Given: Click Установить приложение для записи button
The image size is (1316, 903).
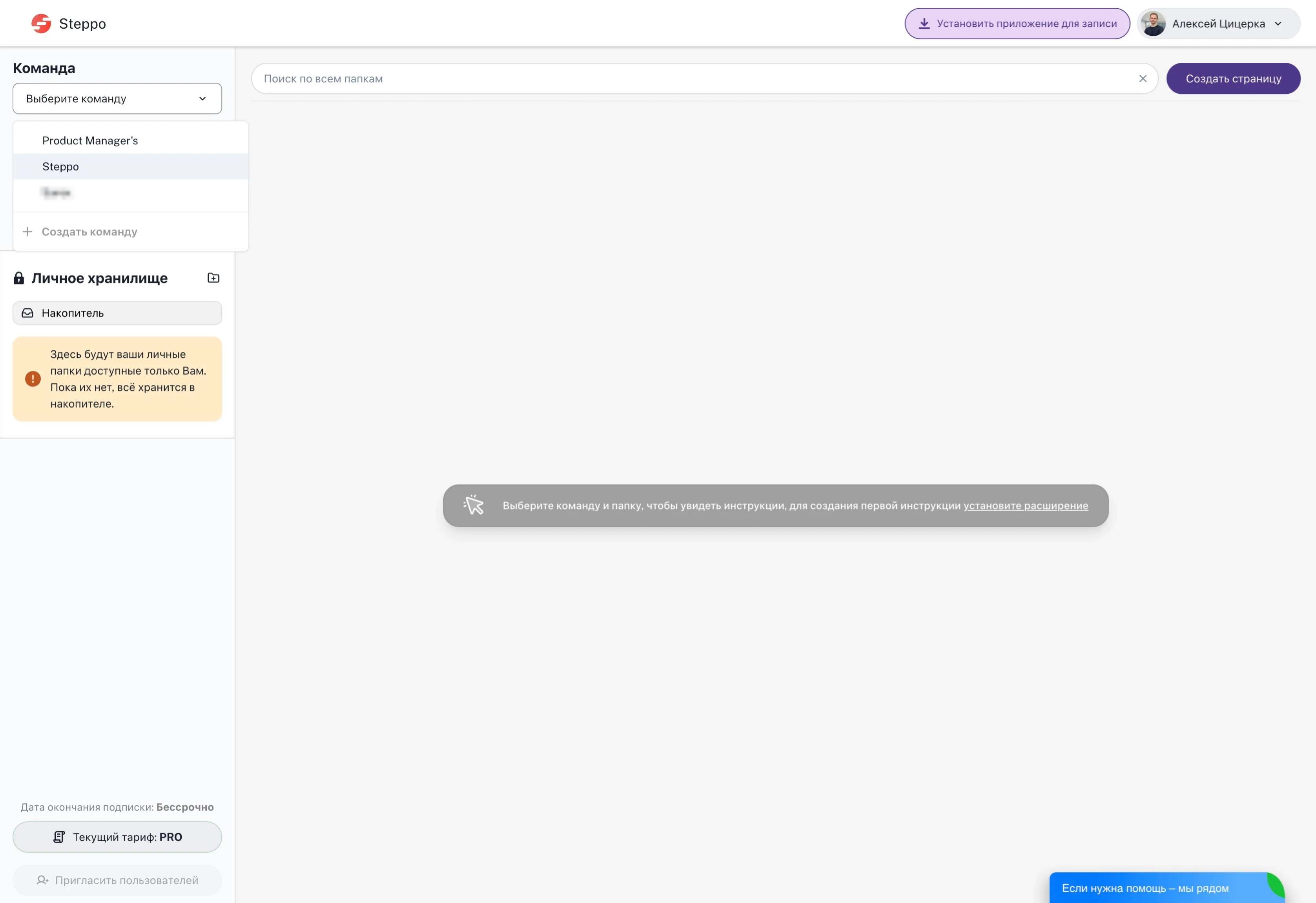Looking at the screenshot, I should [x=1017, y=24].
